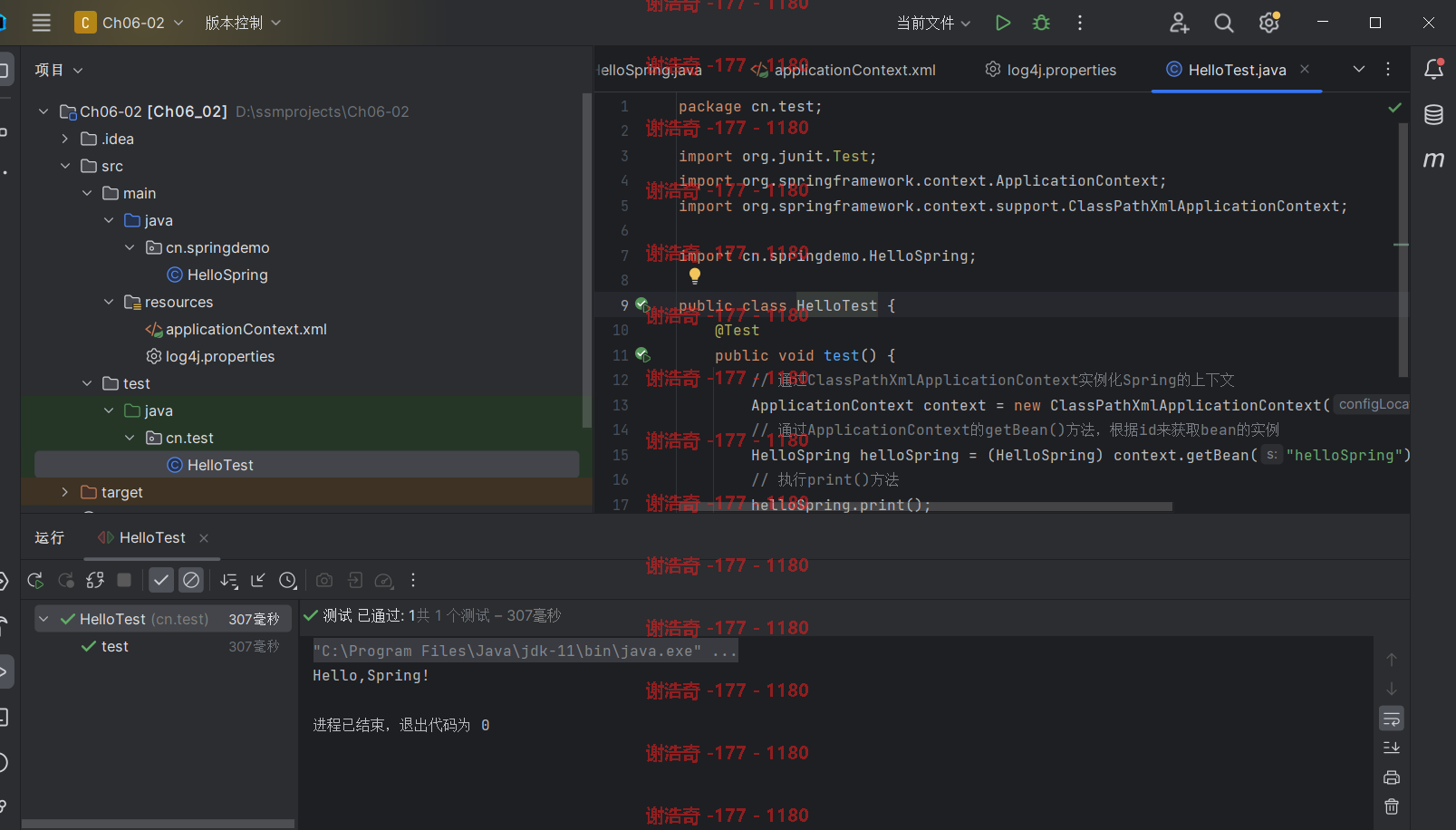1456x830 pixels.
Task: Open editor tab options kebab menu
Action: point(1388,69)
